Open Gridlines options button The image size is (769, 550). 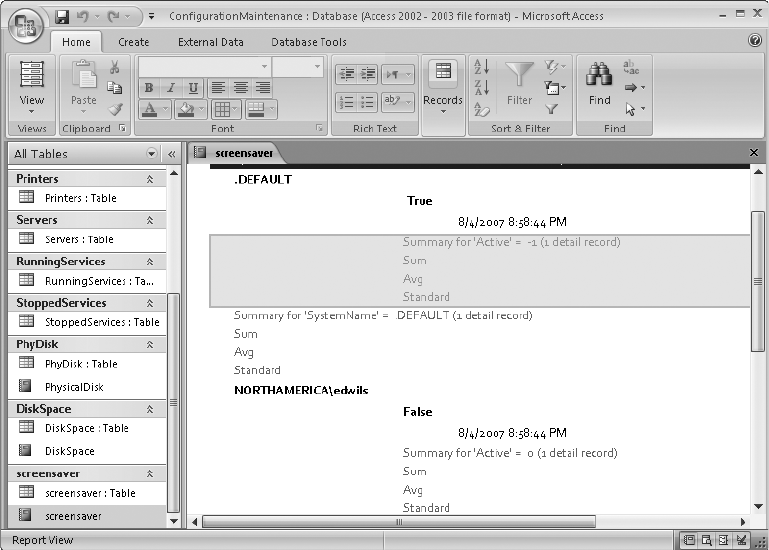[225, 109]
